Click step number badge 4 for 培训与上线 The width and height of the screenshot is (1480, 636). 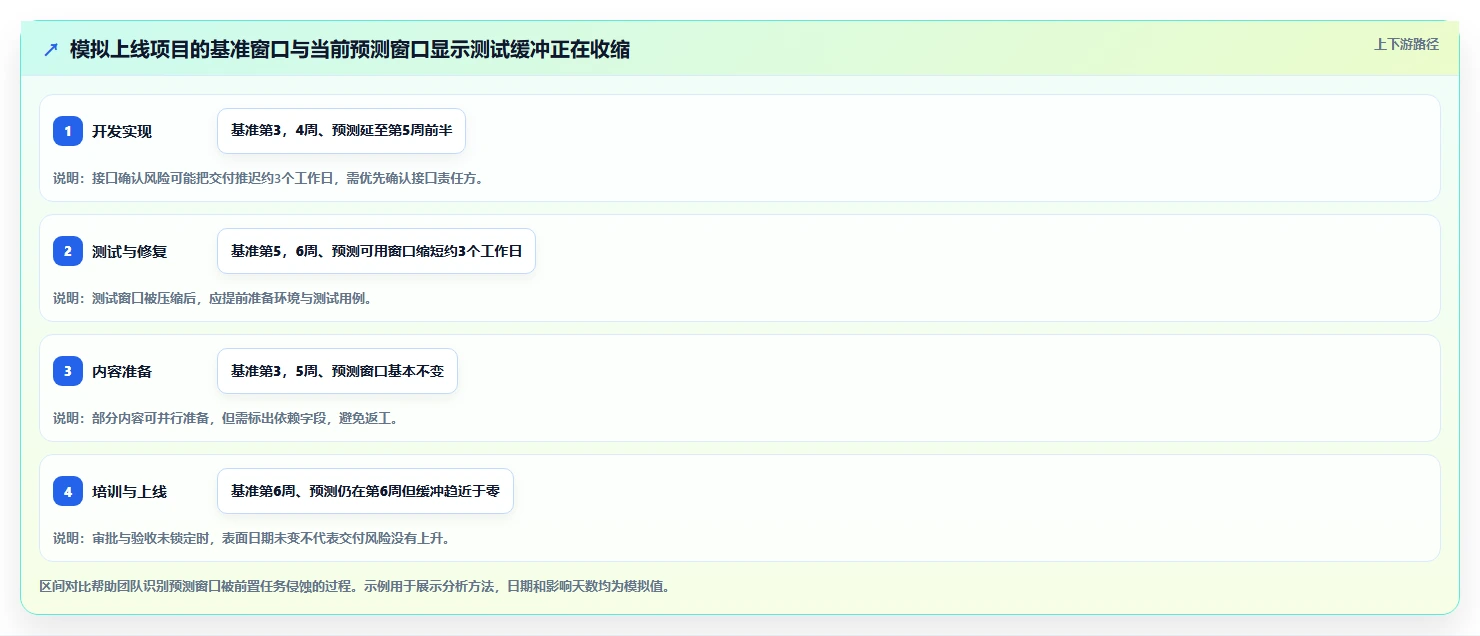68,491
